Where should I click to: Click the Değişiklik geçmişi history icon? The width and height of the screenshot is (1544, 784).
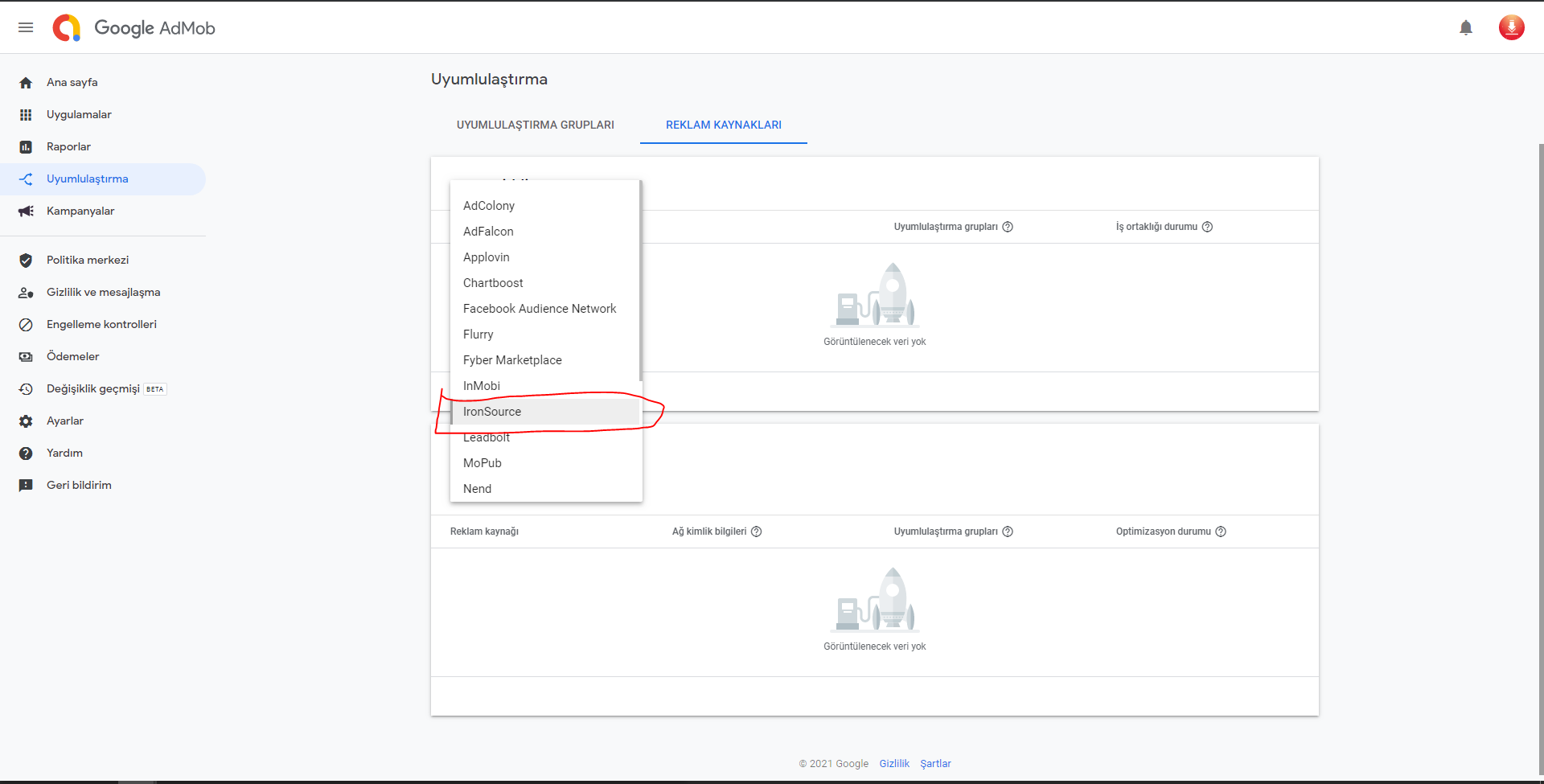point(26,389)
